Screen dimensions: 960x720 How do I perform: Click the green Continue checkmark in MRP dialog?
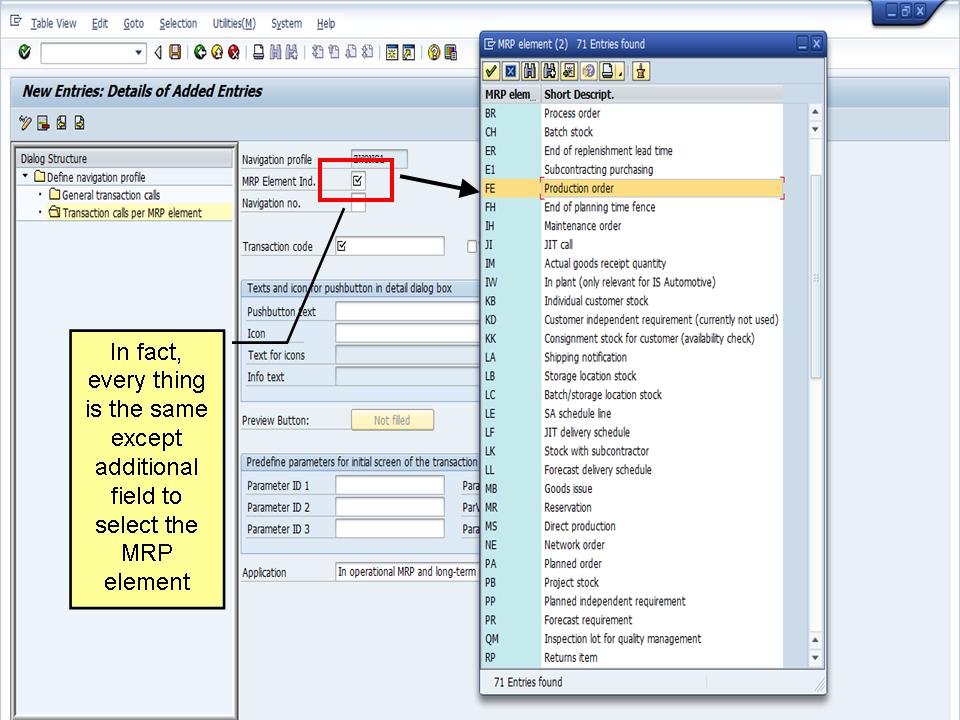coord(491,69)
